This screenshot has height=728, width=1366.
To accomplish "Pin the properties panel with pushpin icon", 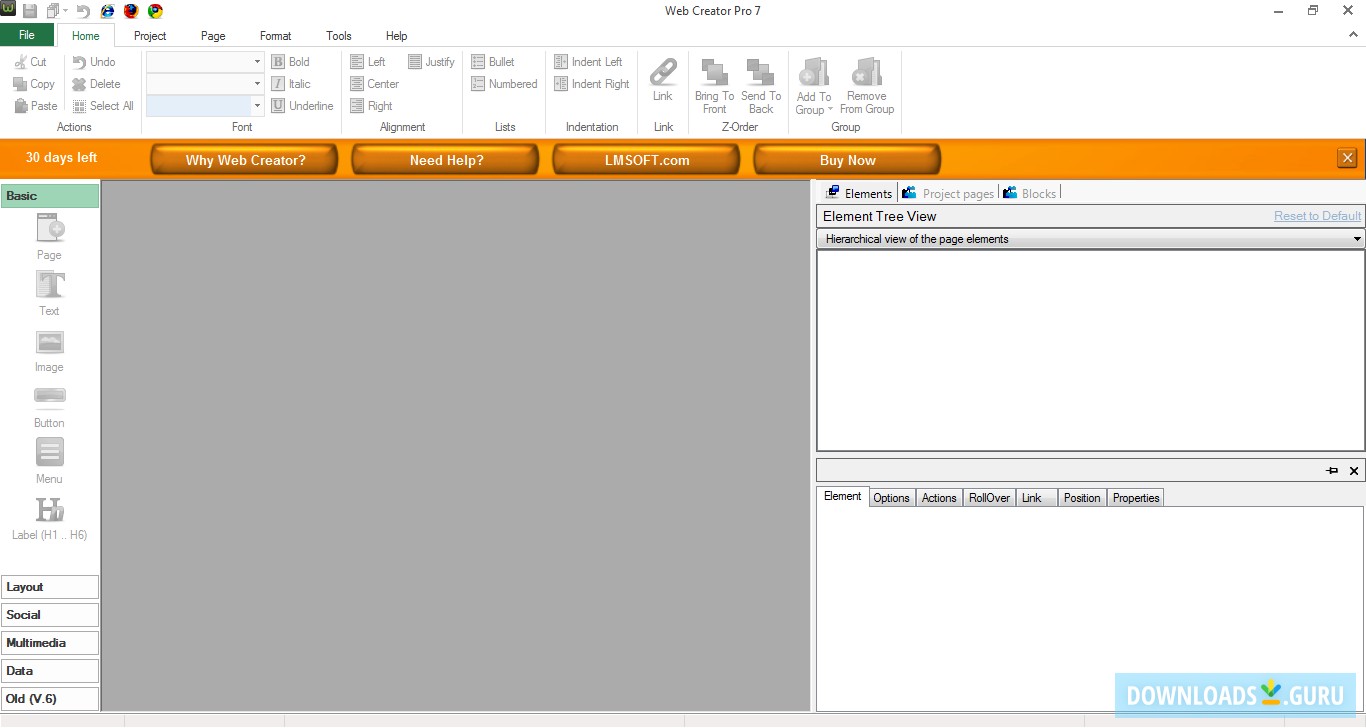I will point(1332,471).
